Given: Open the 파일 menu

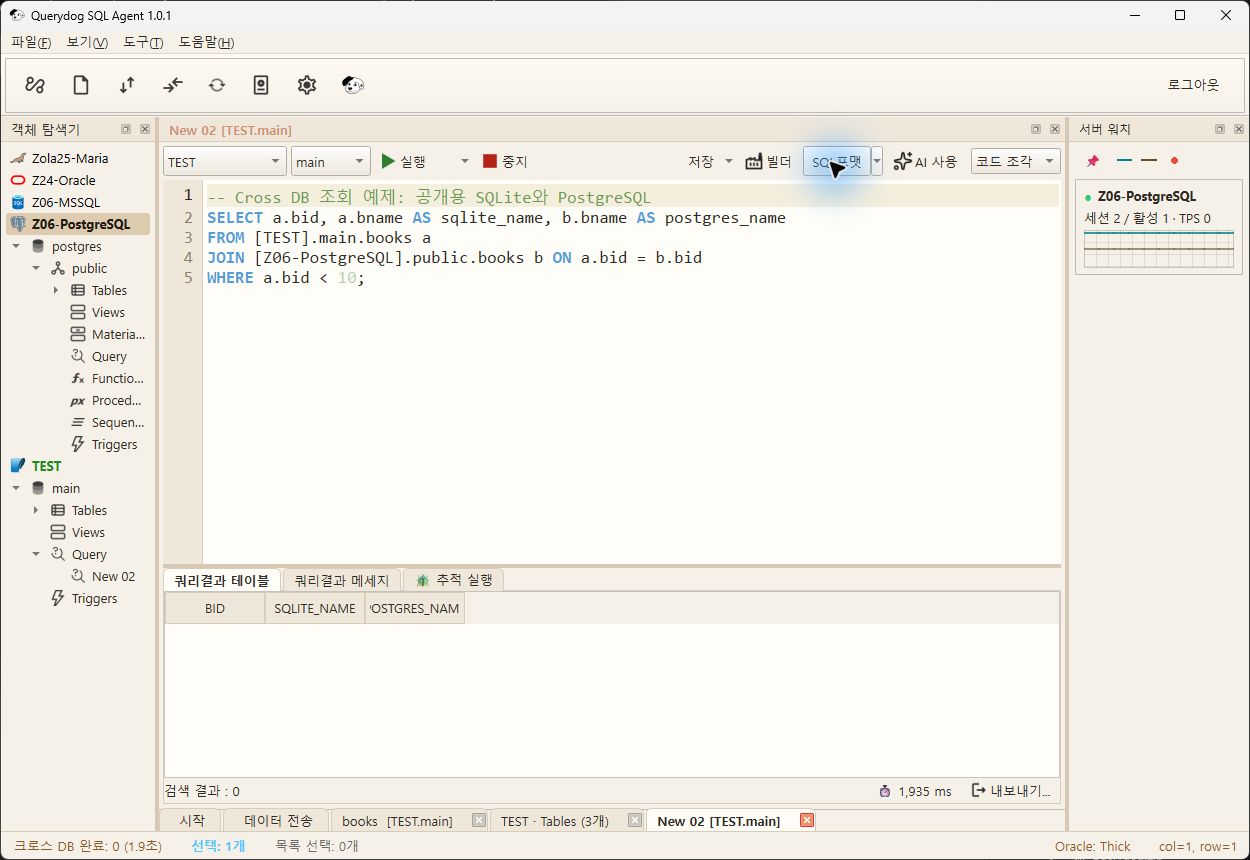Looking at the screenshot, I should pyautogui.click(x=31, y=42).
